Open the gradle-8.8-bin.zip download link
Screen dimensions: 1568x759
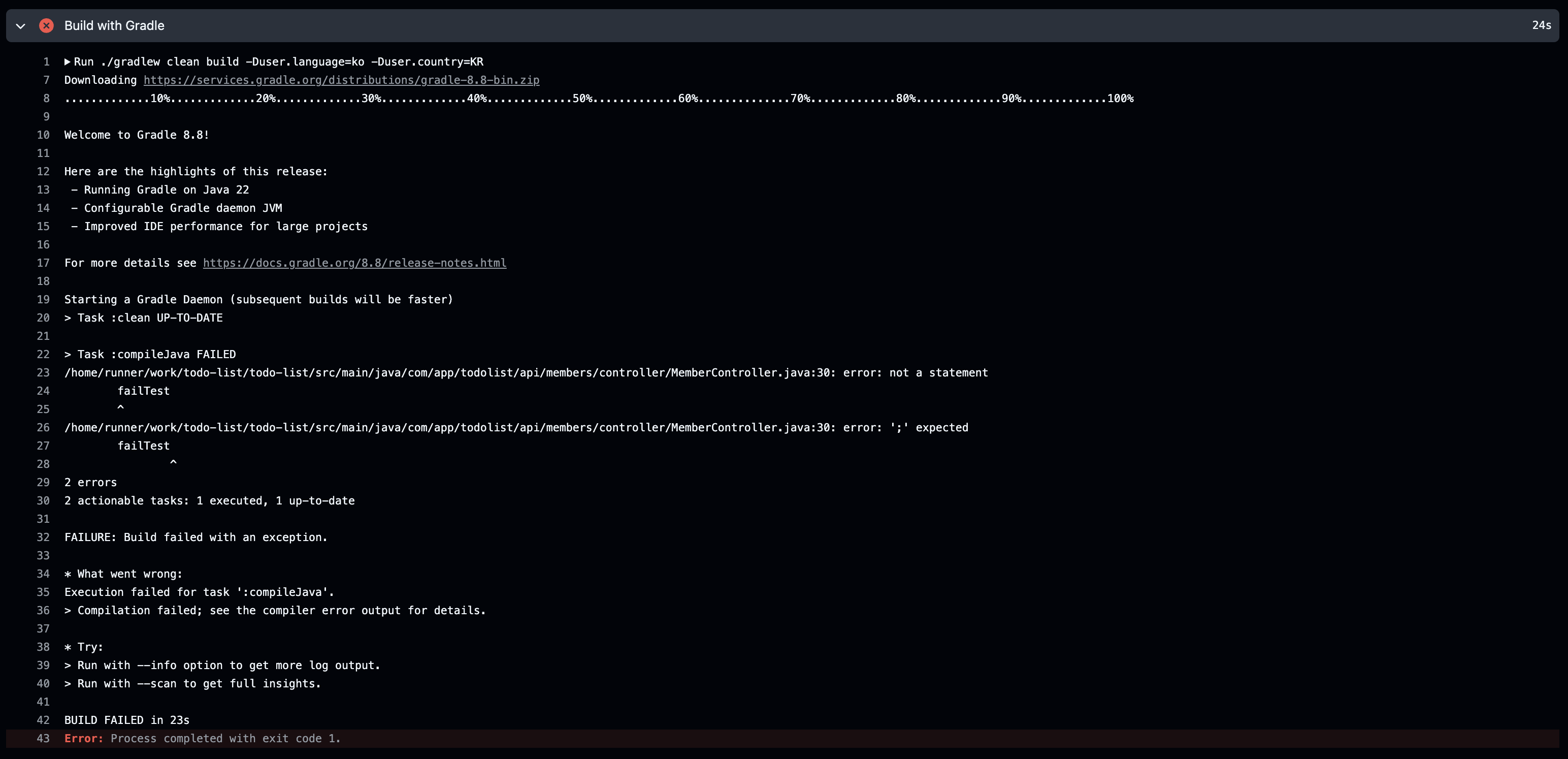[x=341, y=80]
